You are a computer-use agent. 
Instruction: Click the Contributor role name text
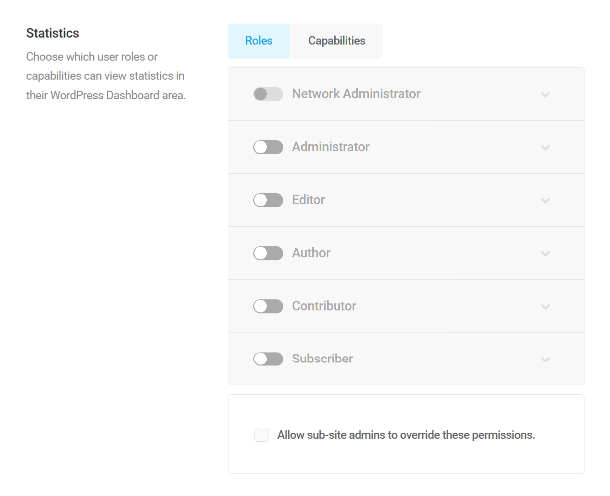coord(324,306)
